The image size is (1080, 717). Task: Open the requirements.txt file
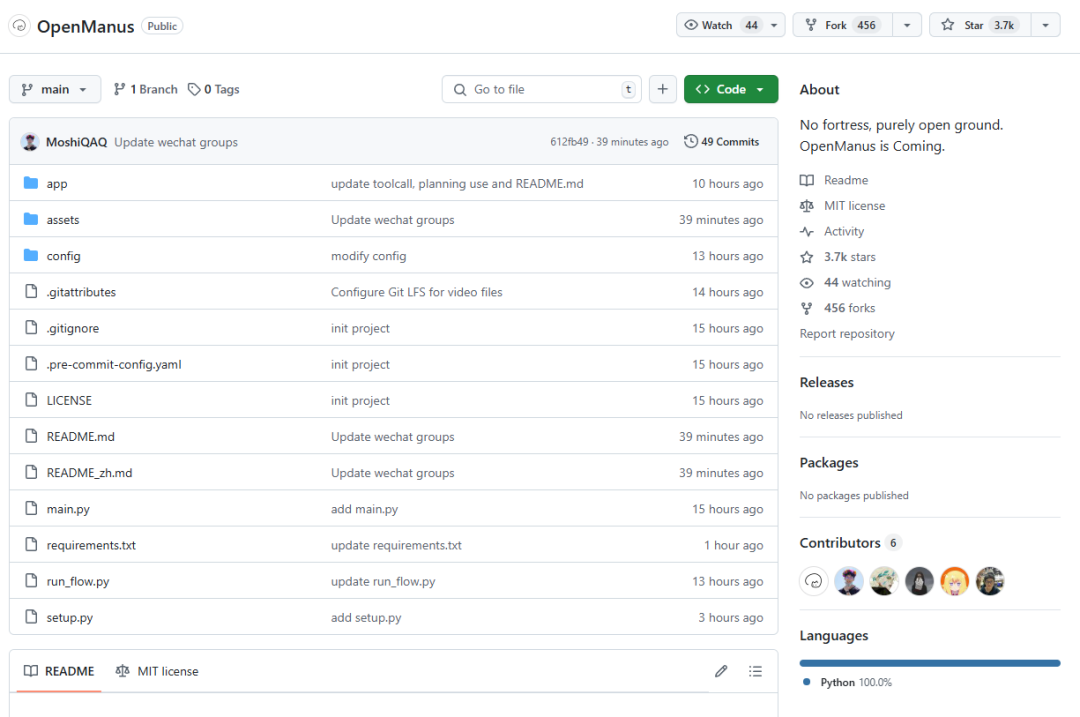pyautogui.click(x=91, y=545)
